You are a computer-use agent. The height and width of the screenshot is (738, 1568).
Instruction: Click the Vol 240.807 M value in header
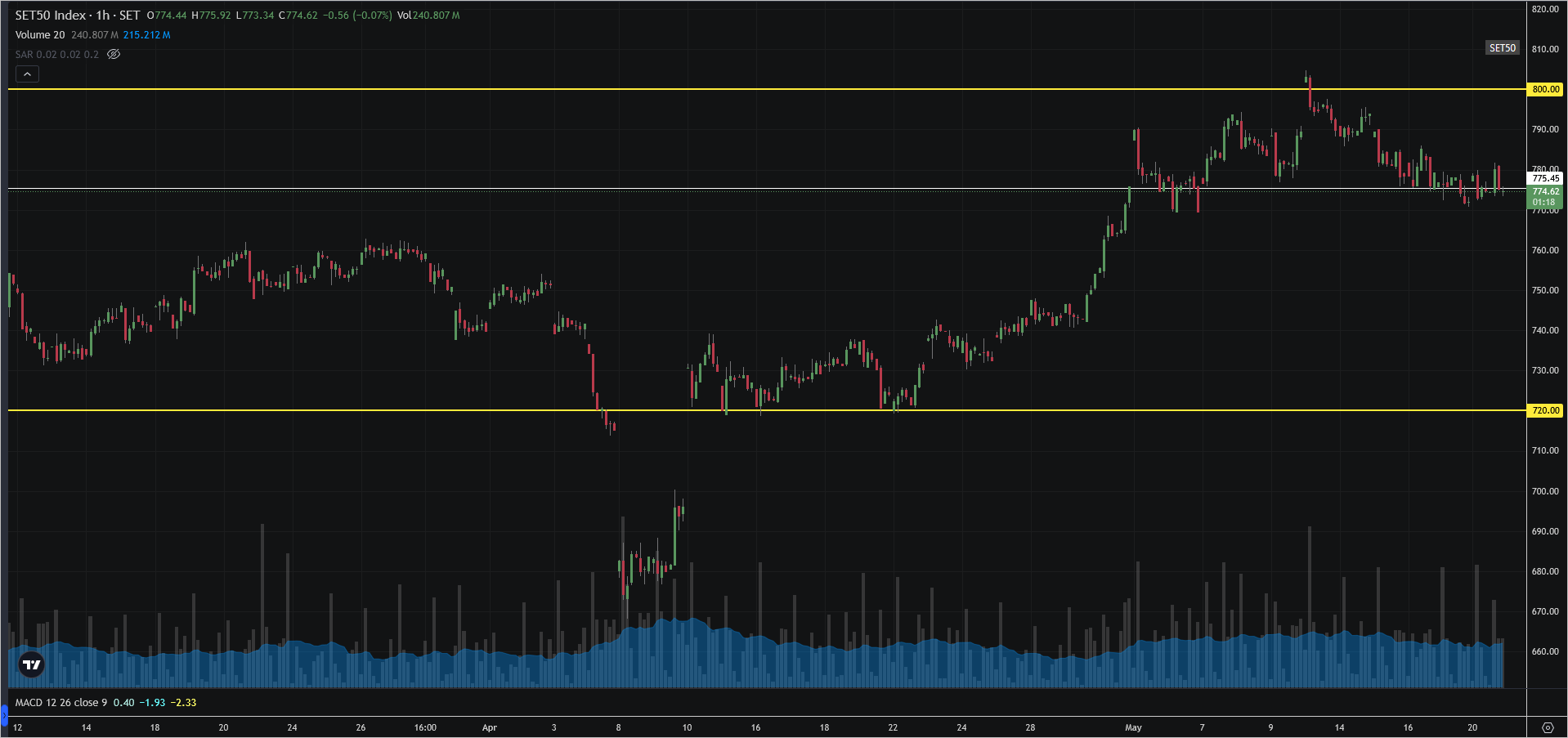point(428,16)
